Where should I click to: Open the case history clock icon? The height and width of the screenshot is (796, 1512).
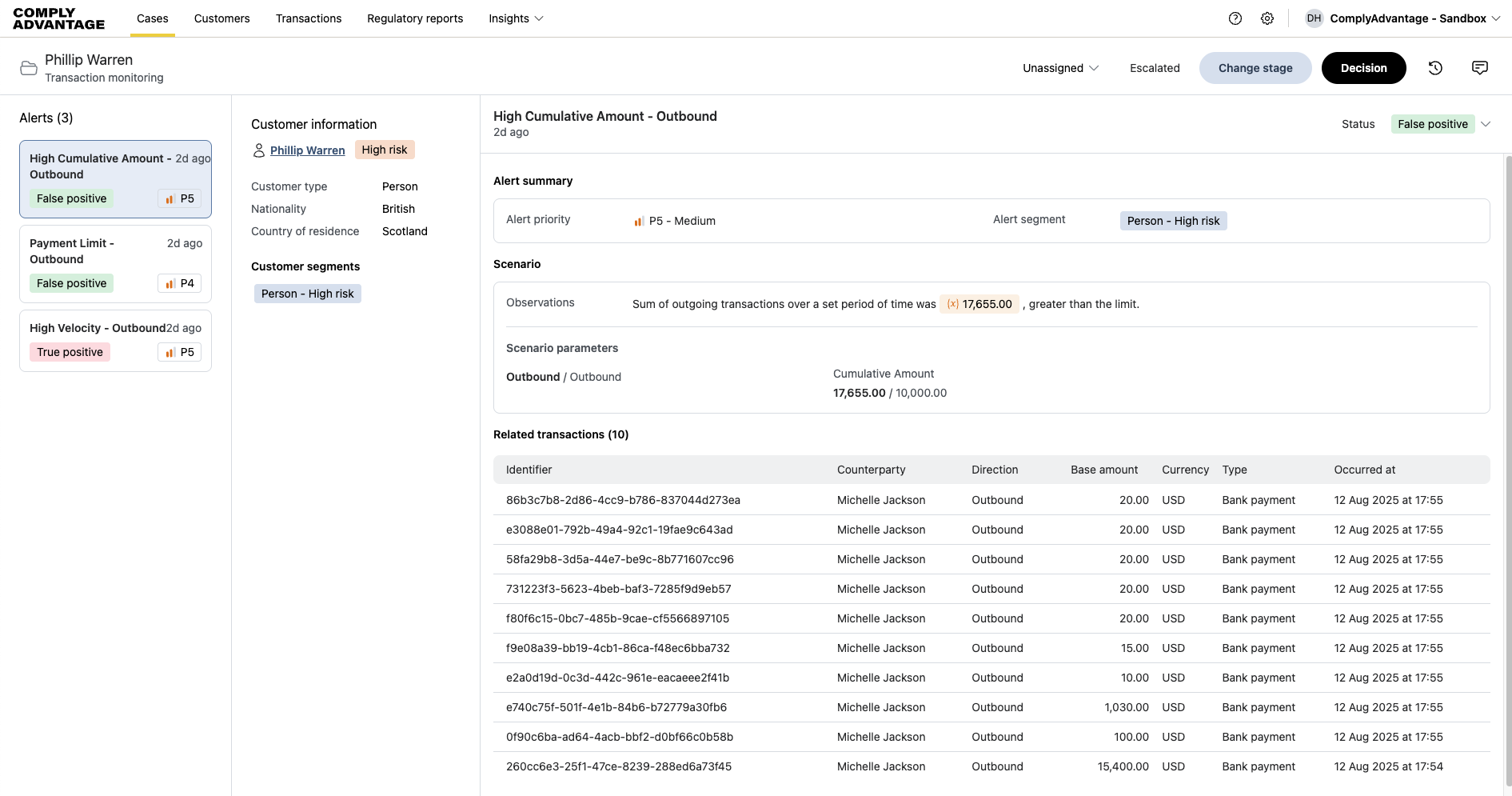point(1435,68)
